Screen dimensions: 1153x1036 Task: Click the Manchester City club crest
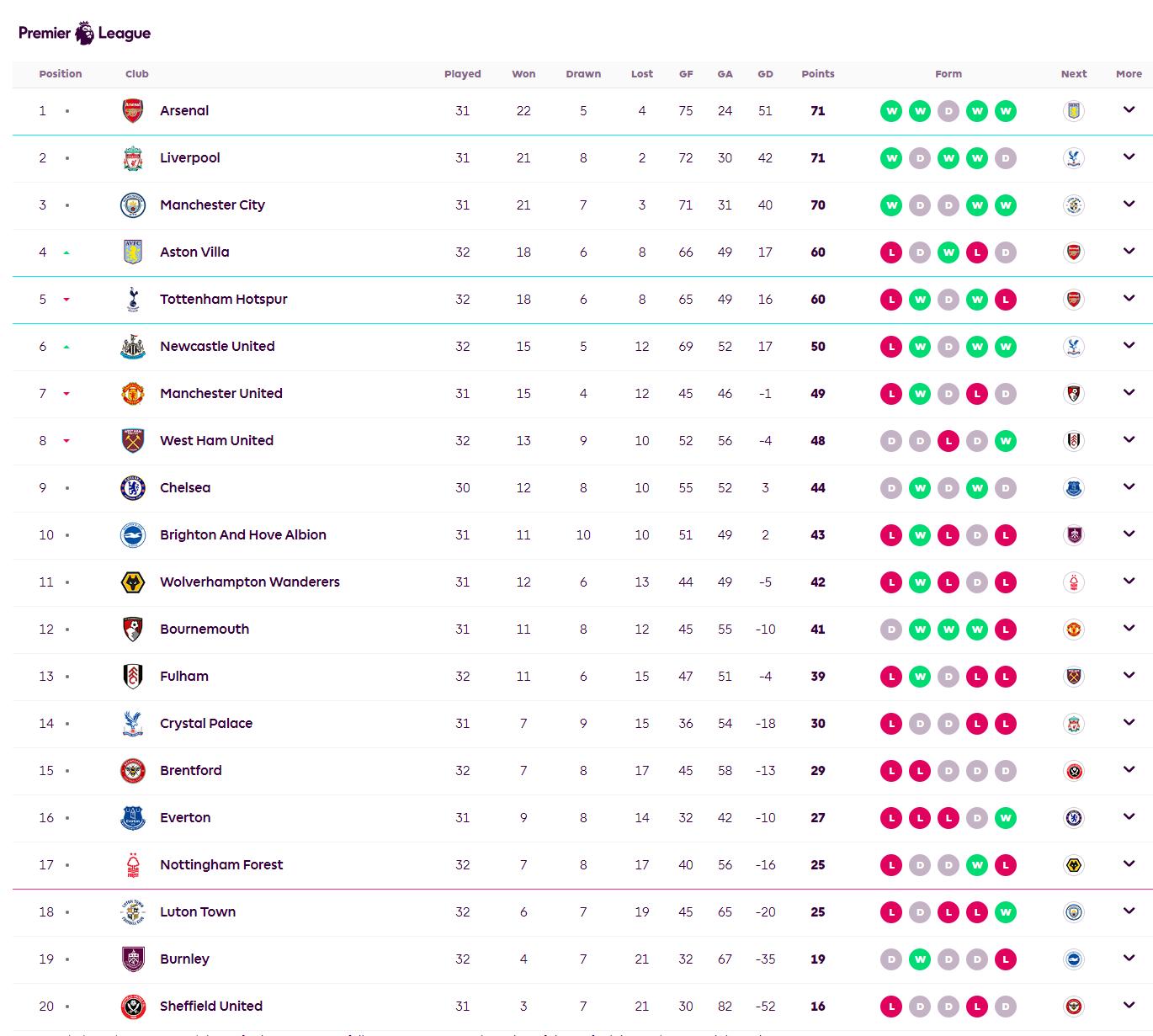click(133, 205)
